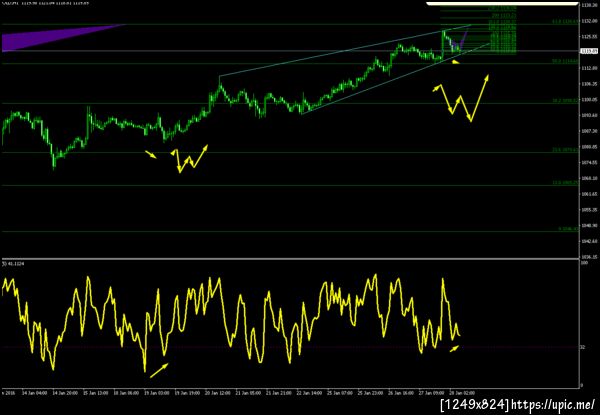This screenshot has width=600, height=415.
Task: Click the 100 level label on oscillator scale
Action: click(x=584, y=263)
